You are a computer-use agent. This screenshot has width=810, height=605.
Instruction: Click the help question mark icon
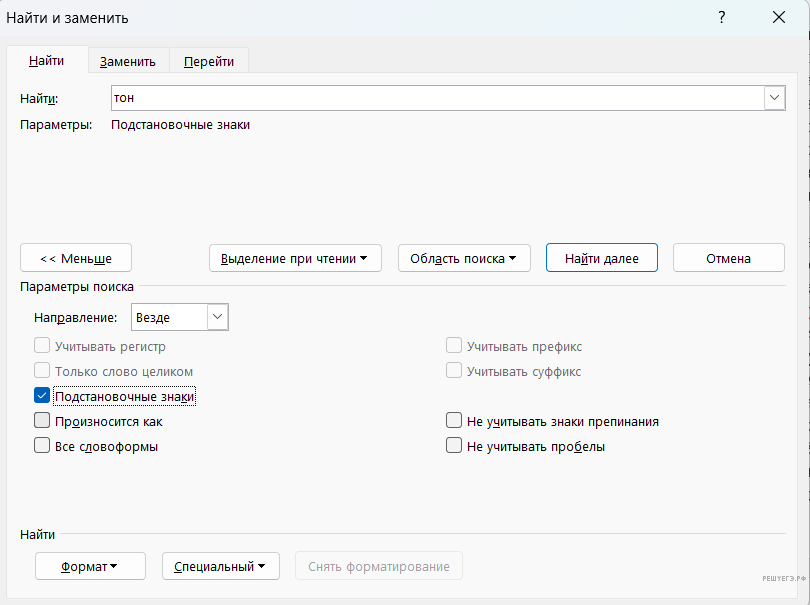click(721, 18)
